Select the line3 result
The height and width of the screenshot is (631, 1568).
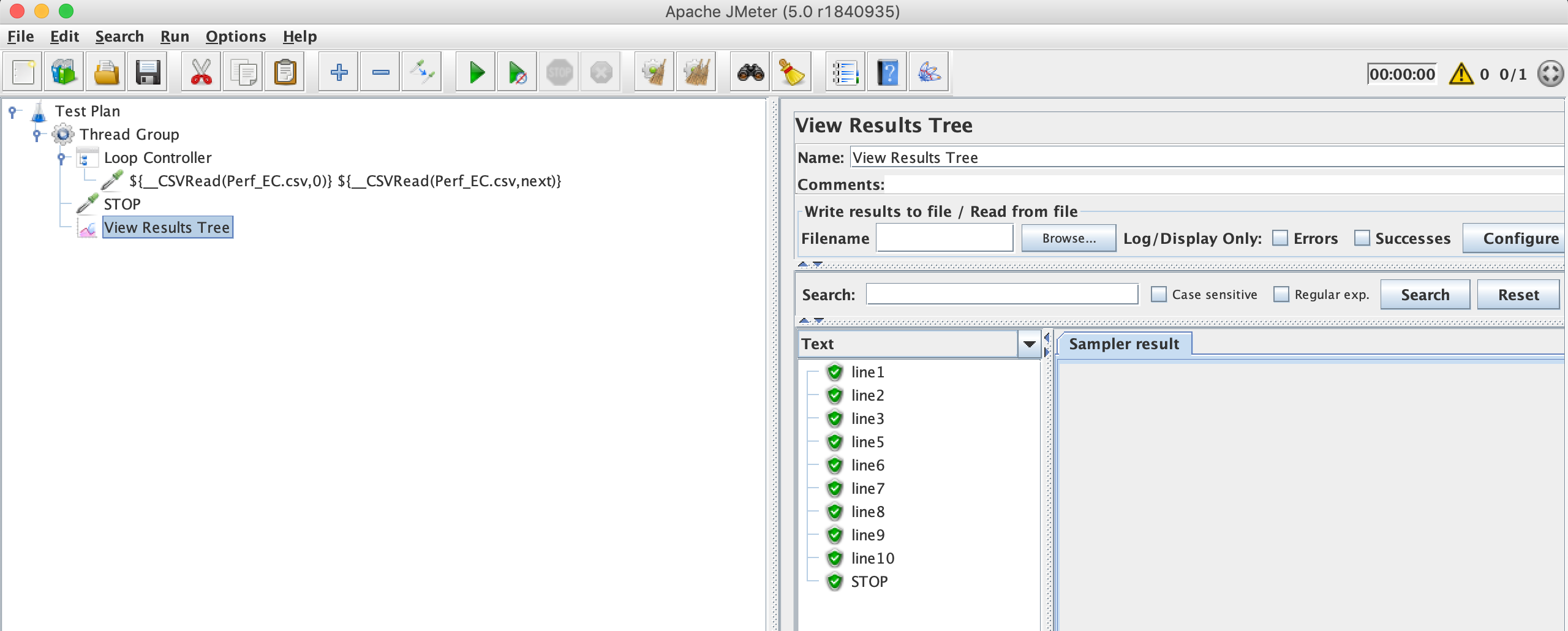pos(867,419)
